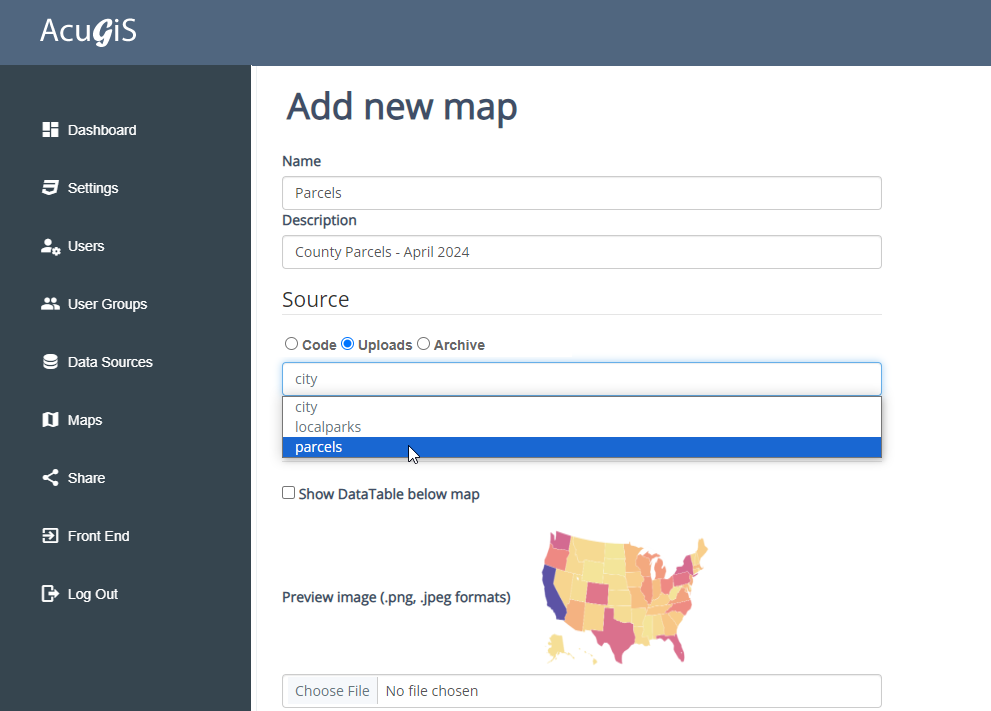Open the Front End menu entry
Image resolution: width=991 pixels, height=711 pixels.
(99, 536)
